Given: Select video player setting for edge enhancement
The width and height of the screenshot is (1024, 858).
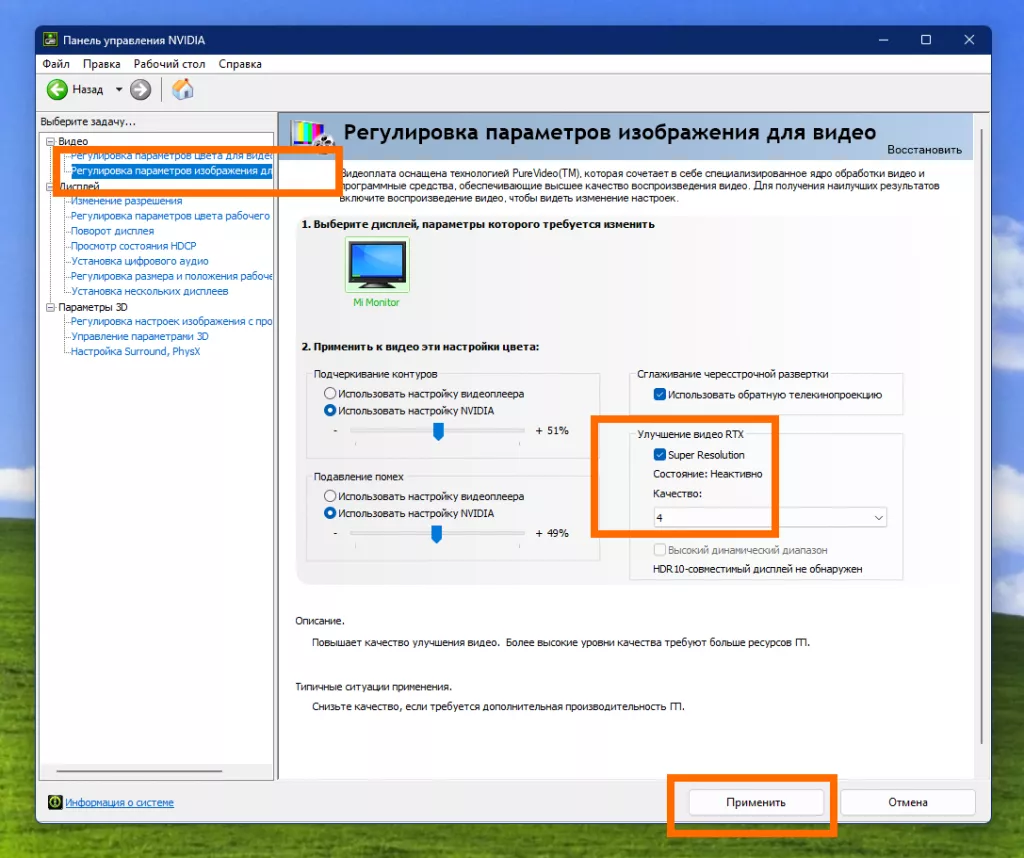Looking at the screenshot, I should click(330, 394).
